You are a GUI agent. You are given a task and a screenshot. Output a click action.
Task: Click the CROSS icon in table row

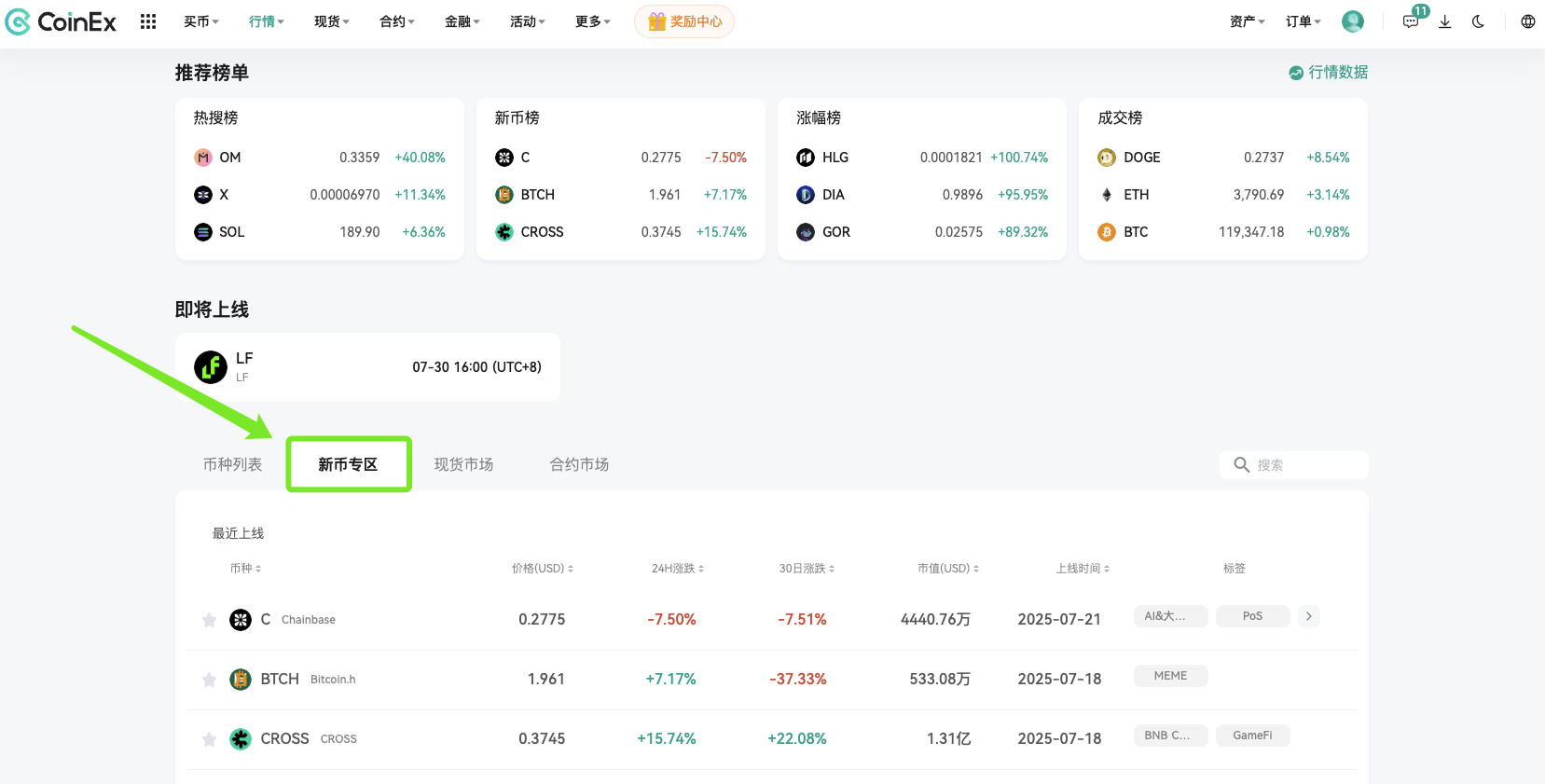[x=241, y=739]
